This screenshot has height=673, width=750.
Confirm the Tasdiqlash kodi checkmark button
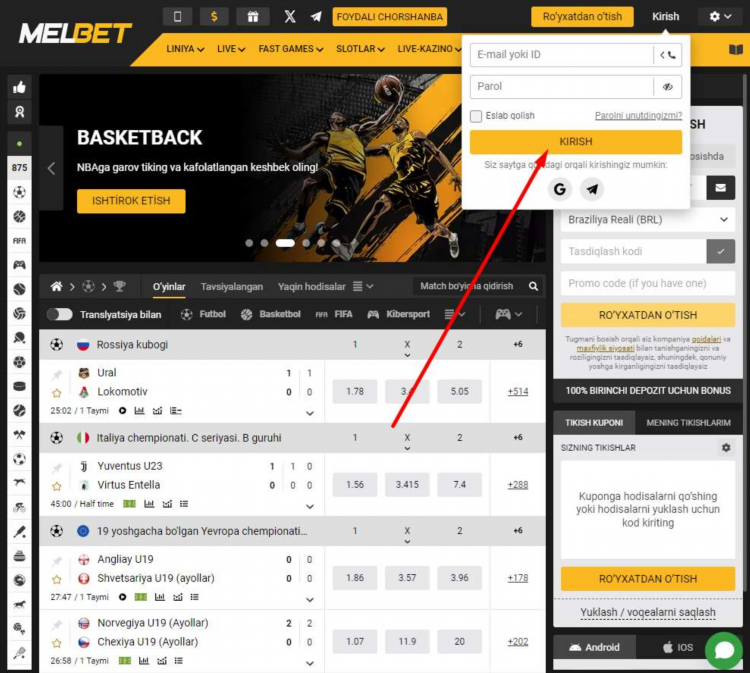[x=720, y=251]
